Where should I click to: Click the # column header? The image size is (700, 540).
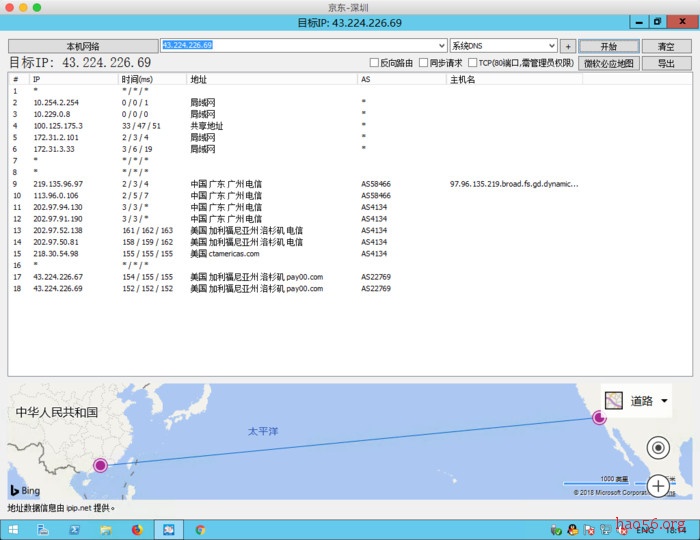coord(19,79)
